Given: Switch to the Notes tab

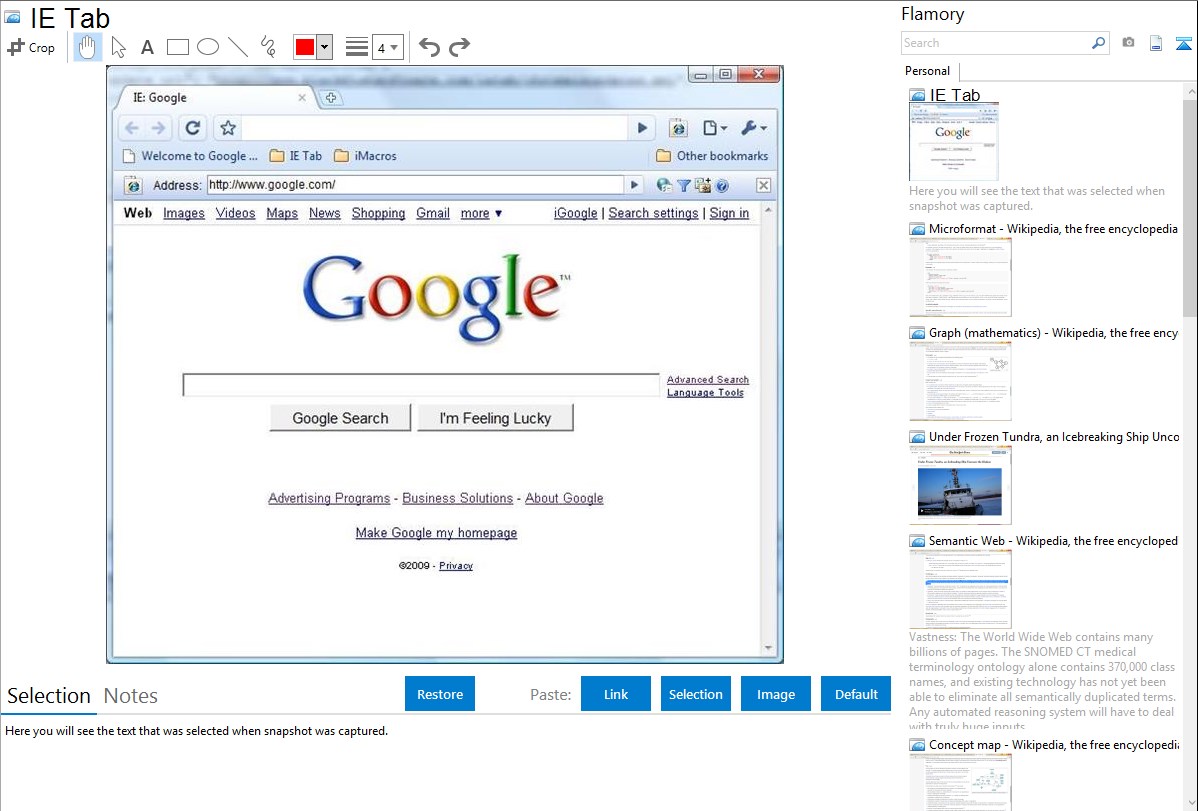Looking at the screenshot, I should coord(131,696).
